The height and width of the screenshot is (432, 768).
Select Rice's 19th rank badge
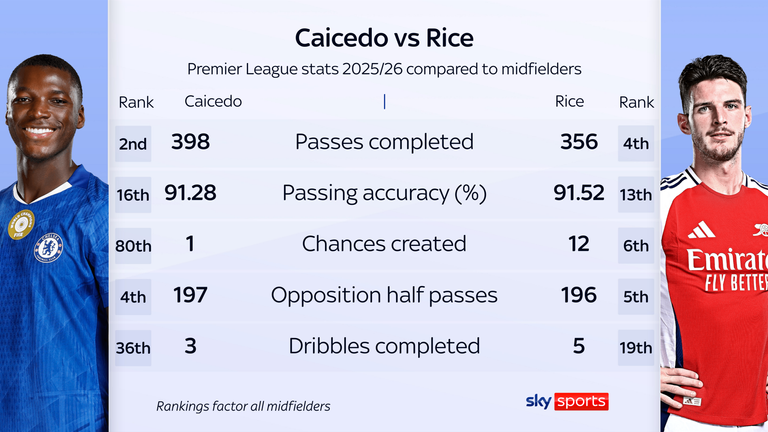click(636, 347)
